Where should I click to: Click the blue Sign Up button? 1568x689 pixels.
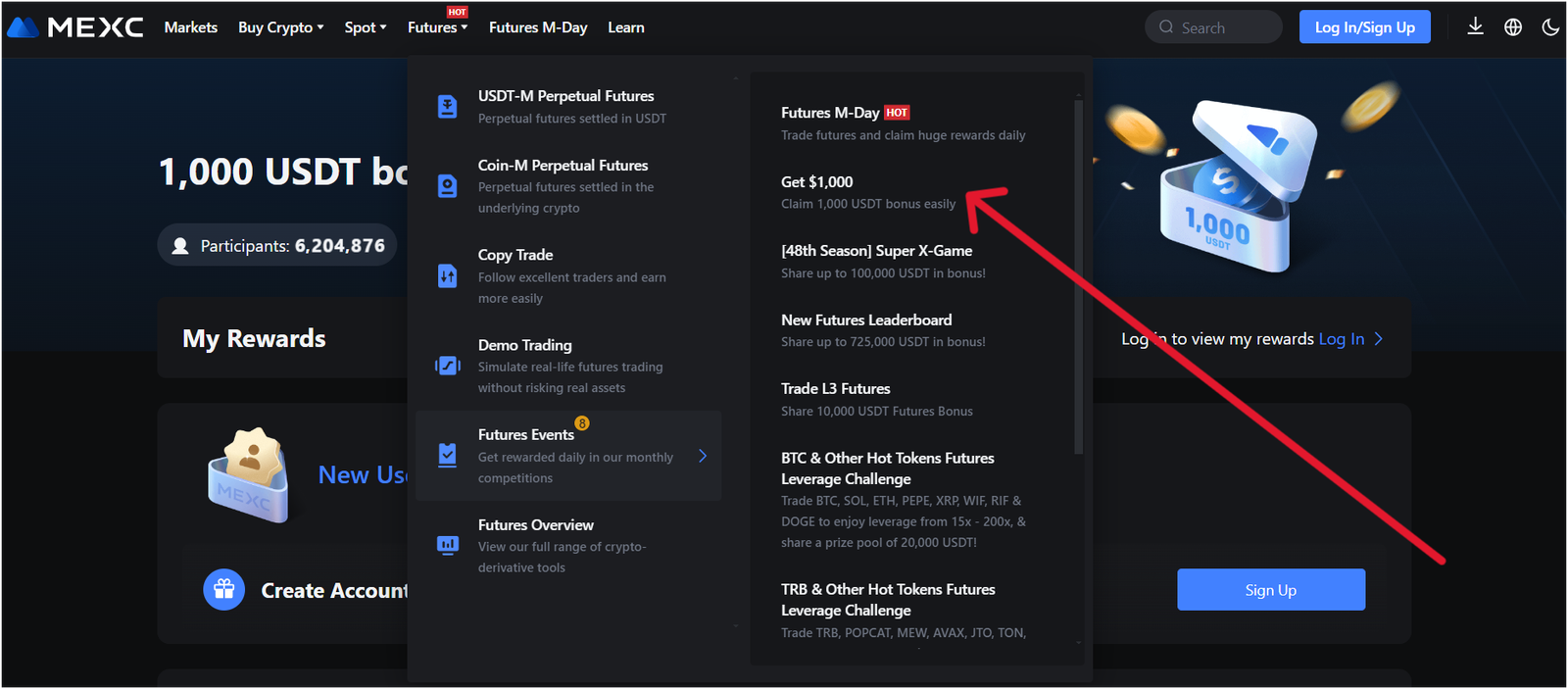click(1270, 590)
